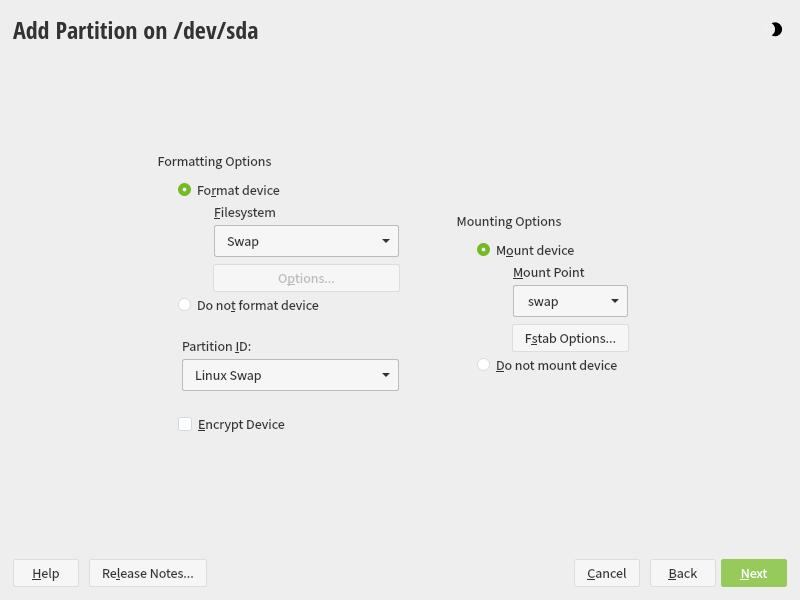Select the Mount device radio button
This screenshot has height=600, width=800.
[484, 250]
